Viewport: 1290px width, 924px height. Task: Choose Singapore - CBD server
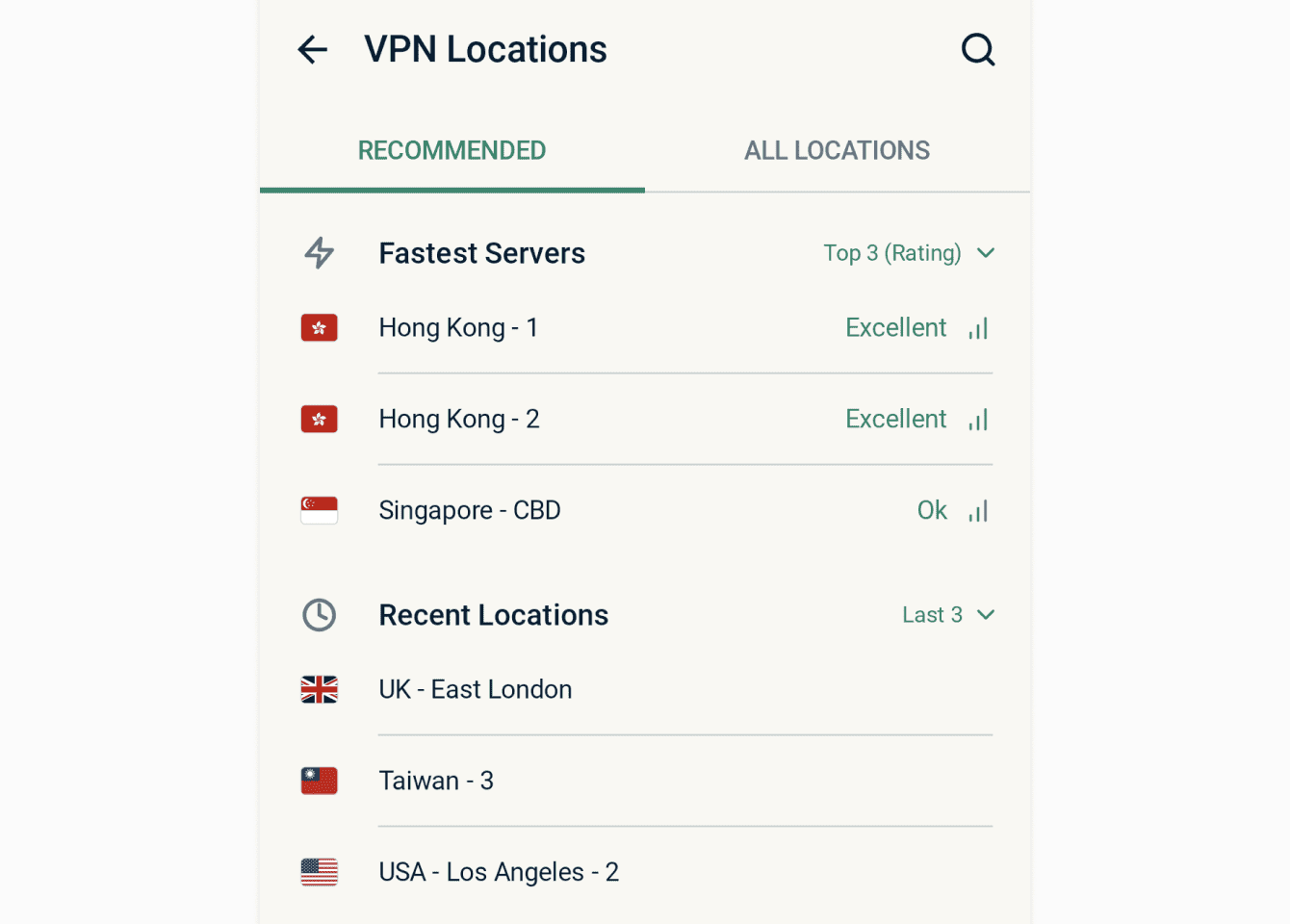(x=470, y=510)
